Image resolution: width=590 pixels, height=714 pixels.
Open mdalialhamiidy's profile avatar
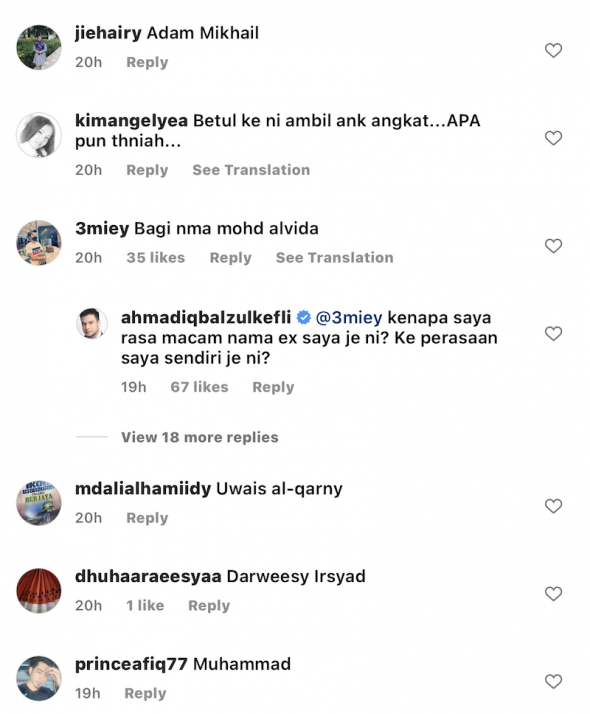pos(39,503)
